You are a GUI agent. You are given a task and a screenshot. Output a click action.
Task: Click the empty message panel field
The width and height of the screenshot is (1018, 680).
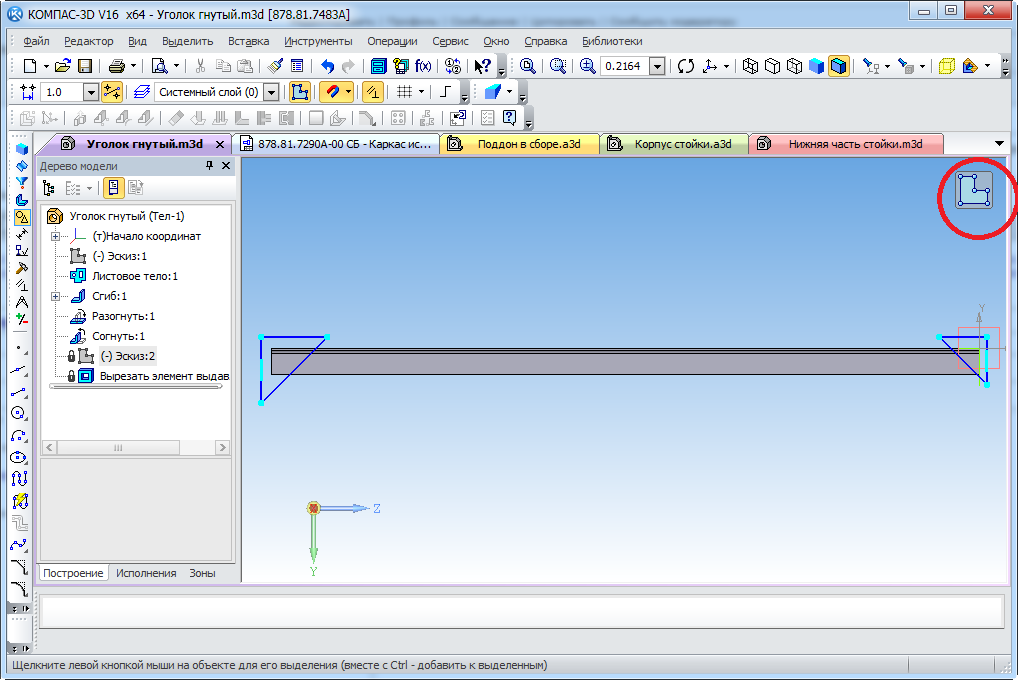click(520, 610)
